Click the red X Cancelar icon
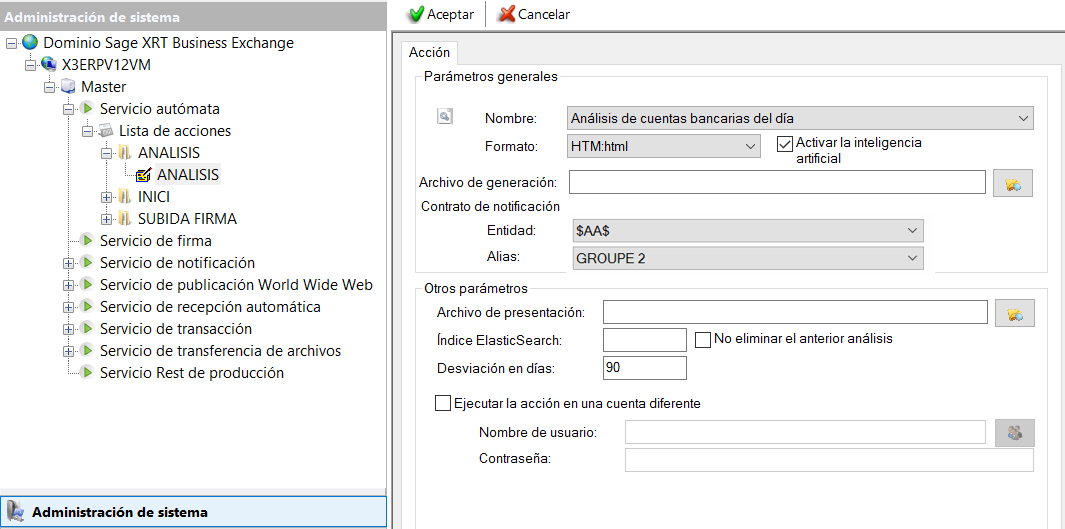1065x529 pixels. [507, 14]
